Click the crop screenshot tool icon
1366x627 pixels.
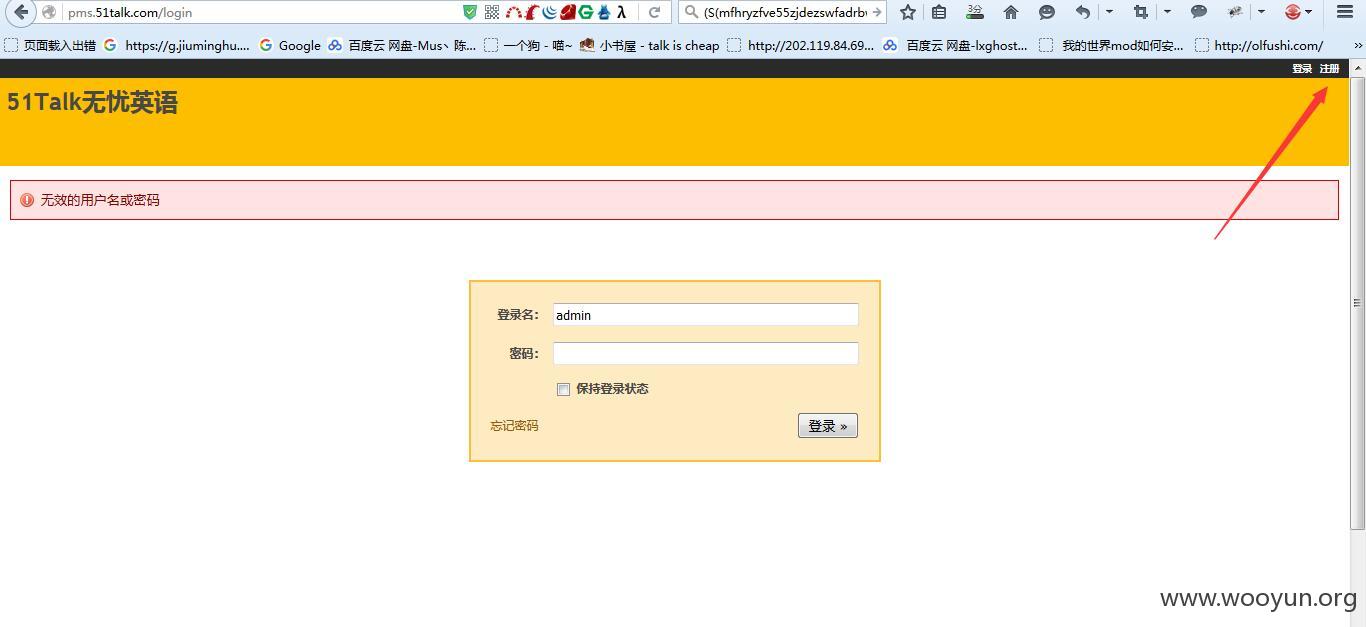(1140, 12)
